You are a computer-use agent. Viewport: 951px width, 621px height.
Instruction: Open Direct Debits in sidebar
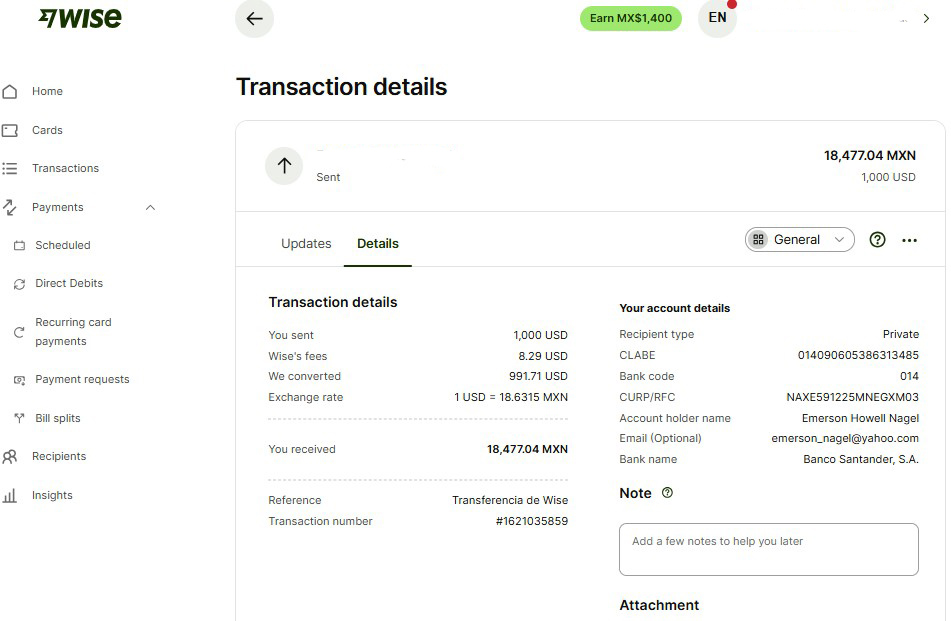coord(68,284)
